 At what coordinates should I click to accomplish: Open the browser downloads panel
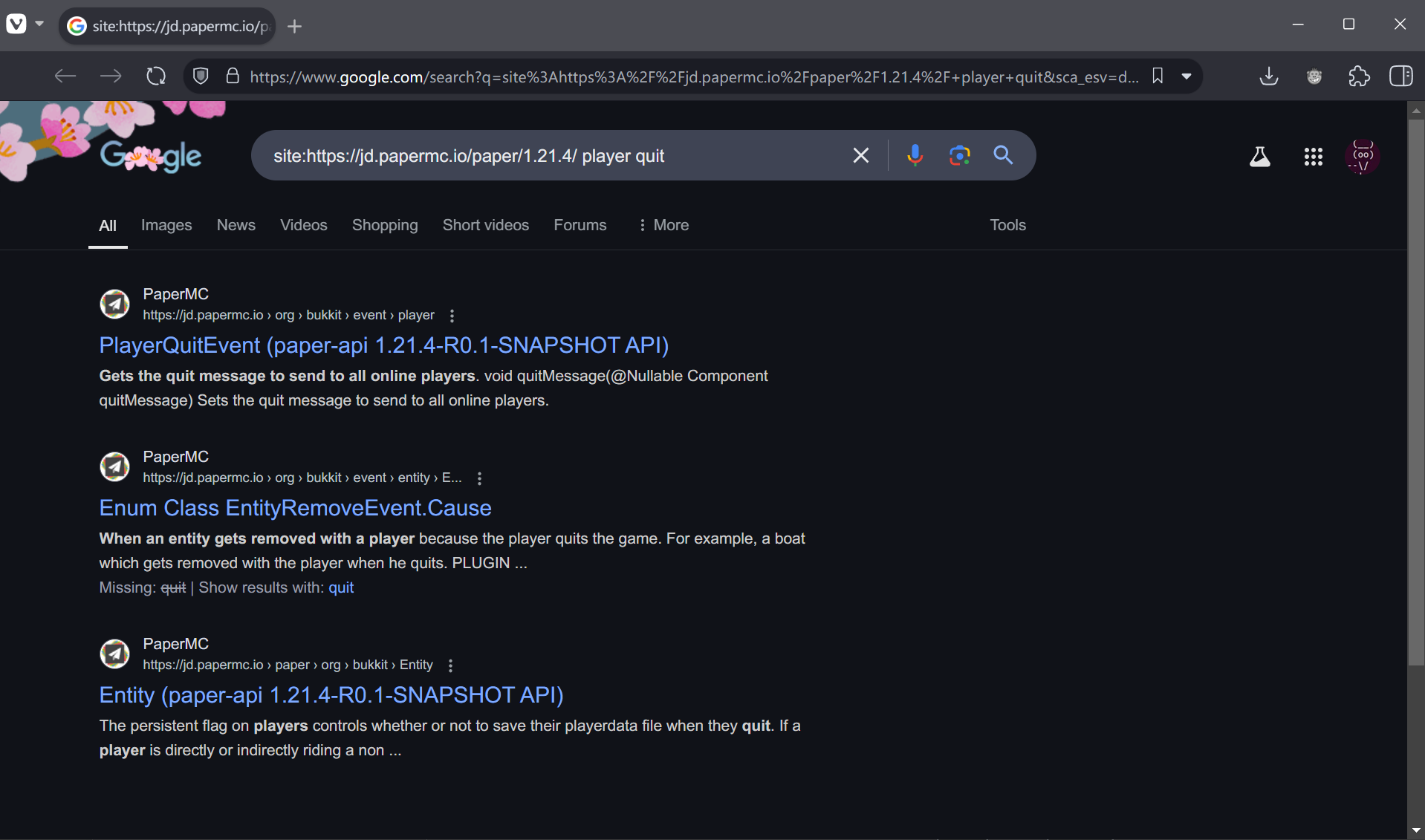pos(1269,76)
